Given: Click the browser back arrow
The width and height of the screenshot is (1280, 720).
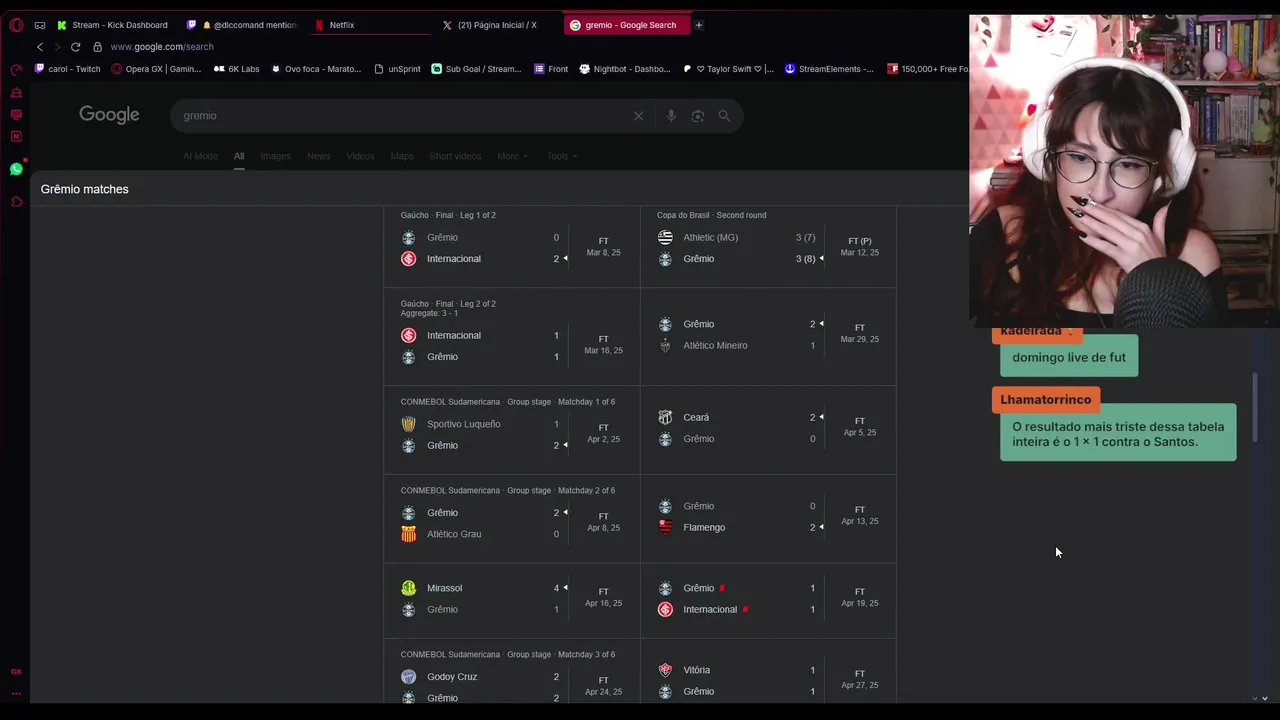Looking at the screenshot, I should 40,47.
